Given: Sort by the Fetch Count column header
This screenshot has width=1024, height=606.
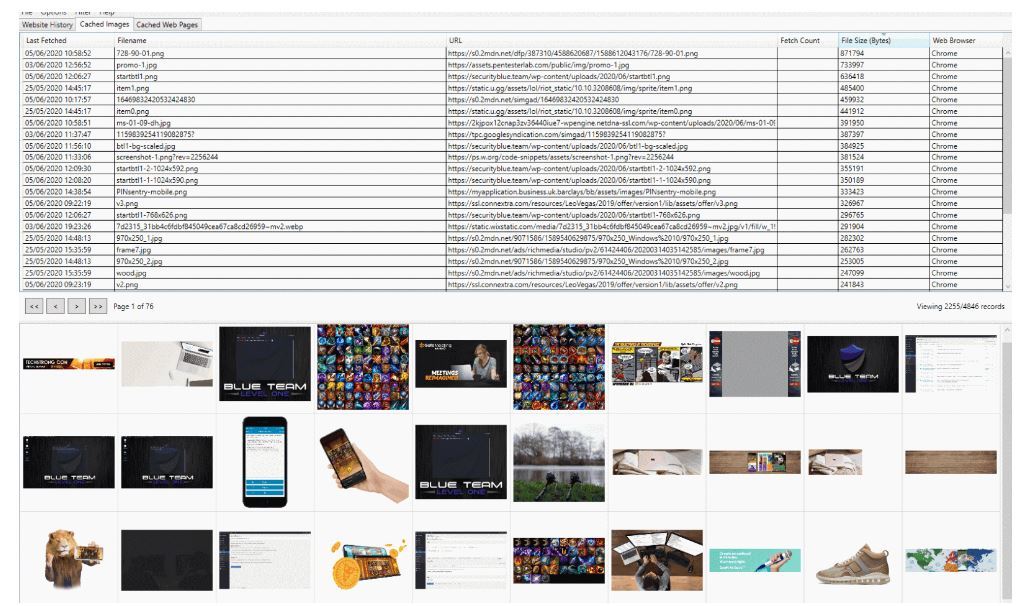Looking at the screenshot, I should (807, 40).
